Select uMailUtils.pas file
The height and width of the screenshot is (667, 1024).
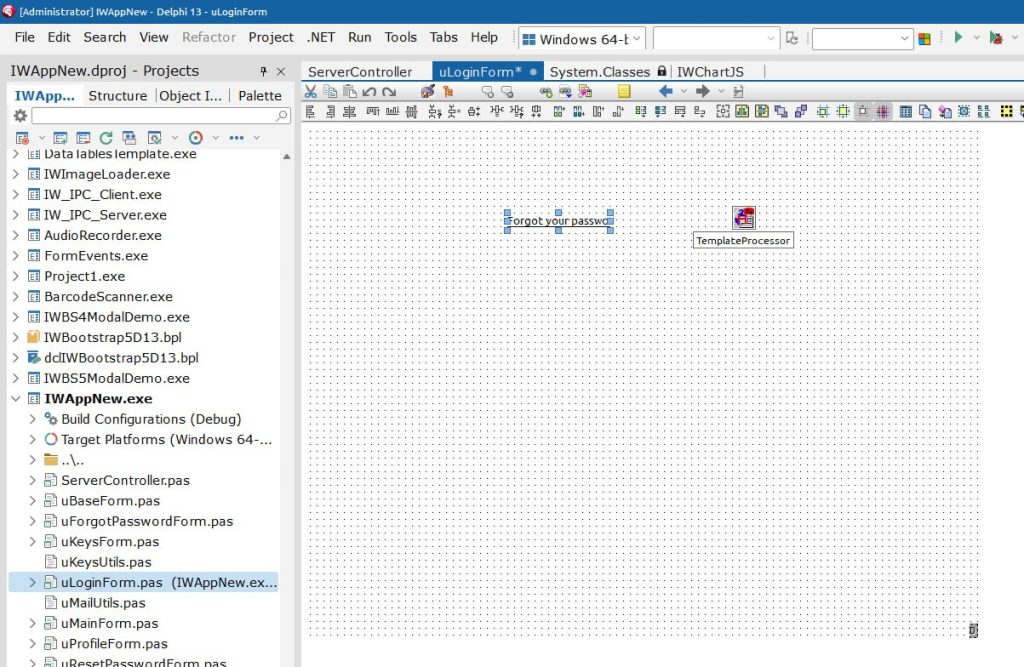103,602
